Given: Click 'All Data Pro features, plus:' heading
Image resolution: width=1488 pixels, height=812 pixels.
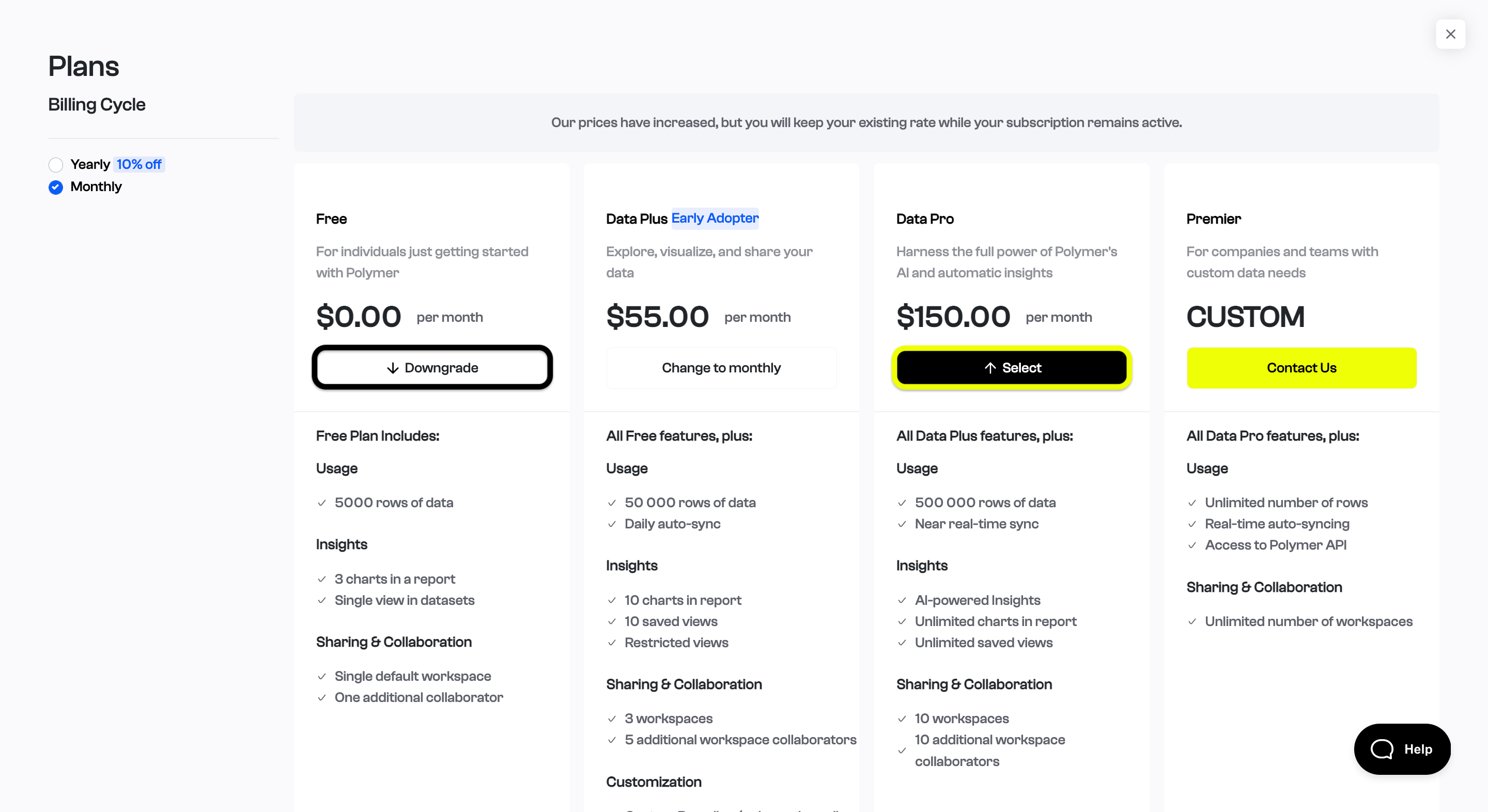Looking at the screenshot, I should pos(1273,436).
